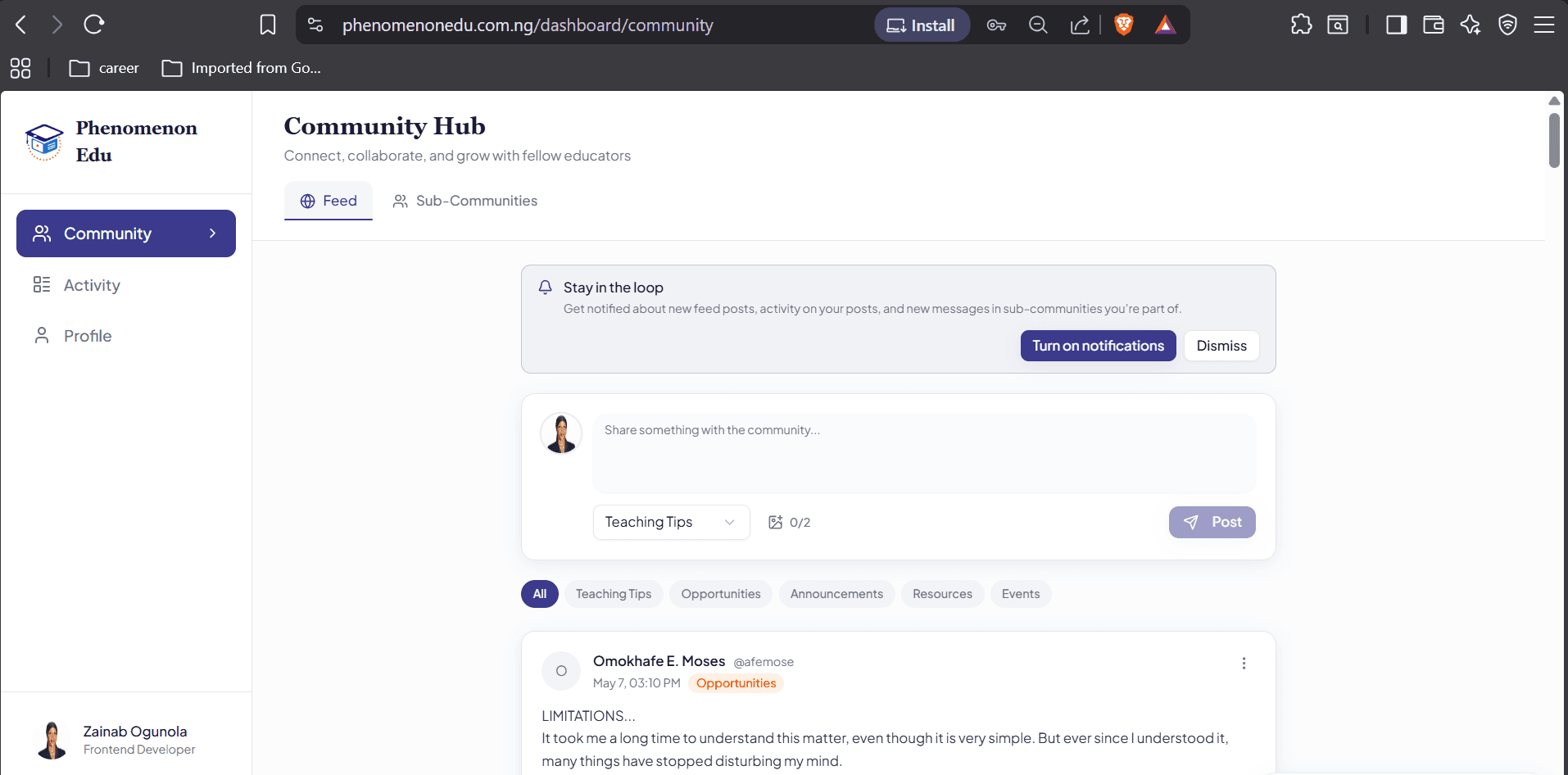Toggle the browser sidebar panel icon
This screenshot has height=775, width=1568.
1397,25
